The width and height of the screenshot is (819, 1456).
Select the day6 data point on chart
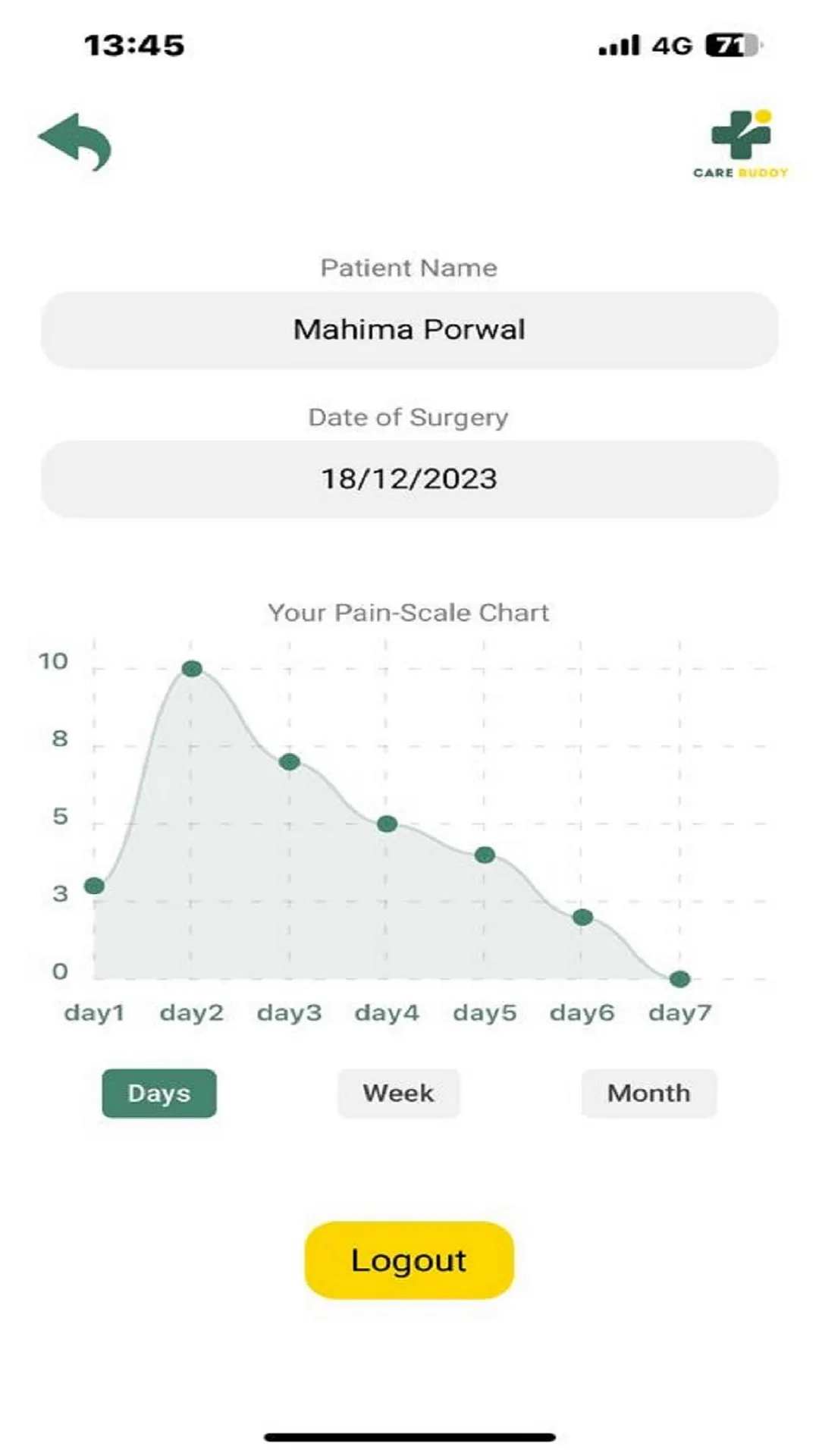[x=582, y=917]
